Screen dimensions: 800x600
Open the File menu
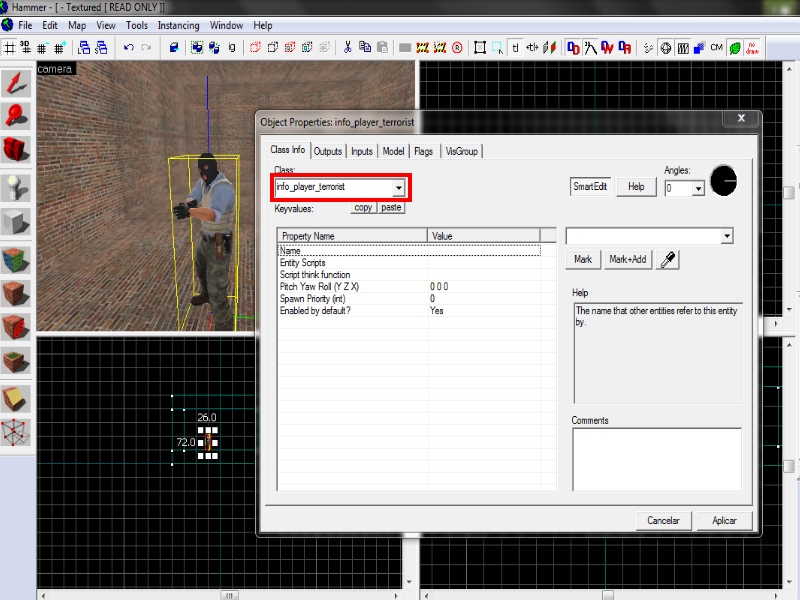click(x=25, y=26)
